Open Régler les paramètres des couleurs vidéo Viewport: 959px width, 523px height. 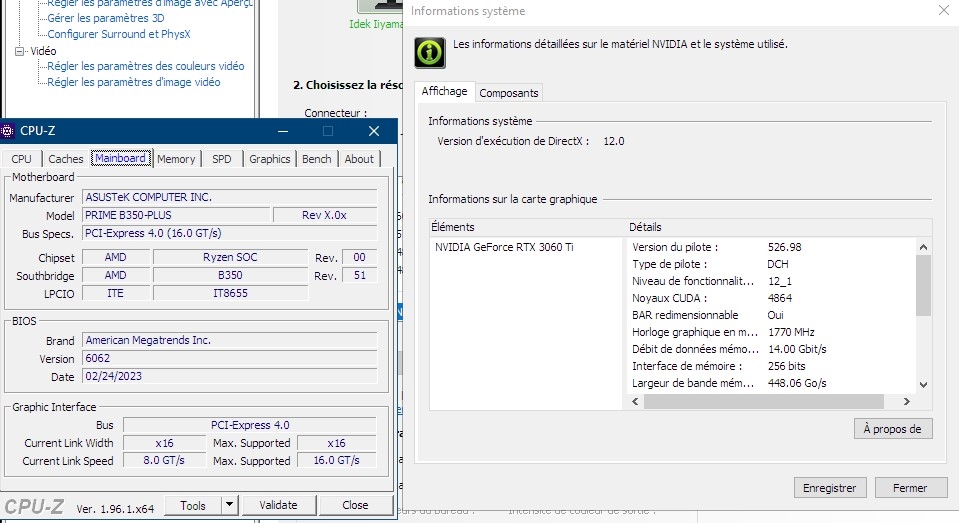pos(145,66)
